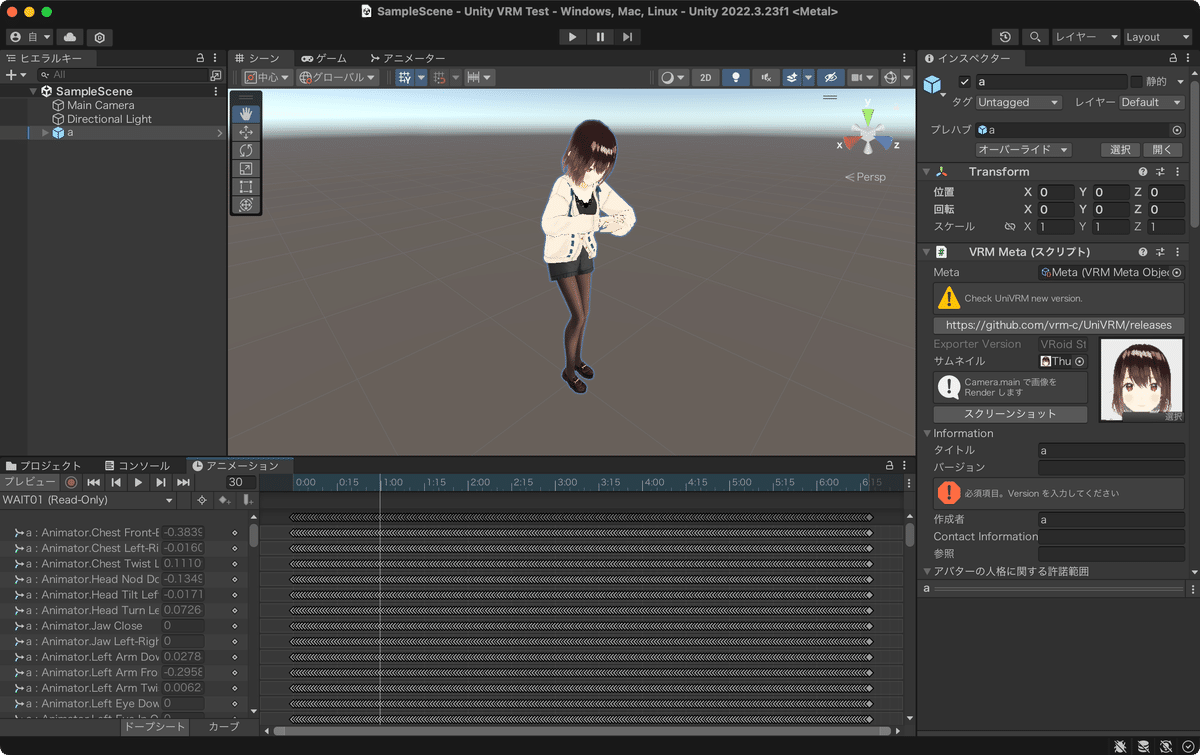
Task: Select the Hand tool in the Scene view
Action: point(246,113)
